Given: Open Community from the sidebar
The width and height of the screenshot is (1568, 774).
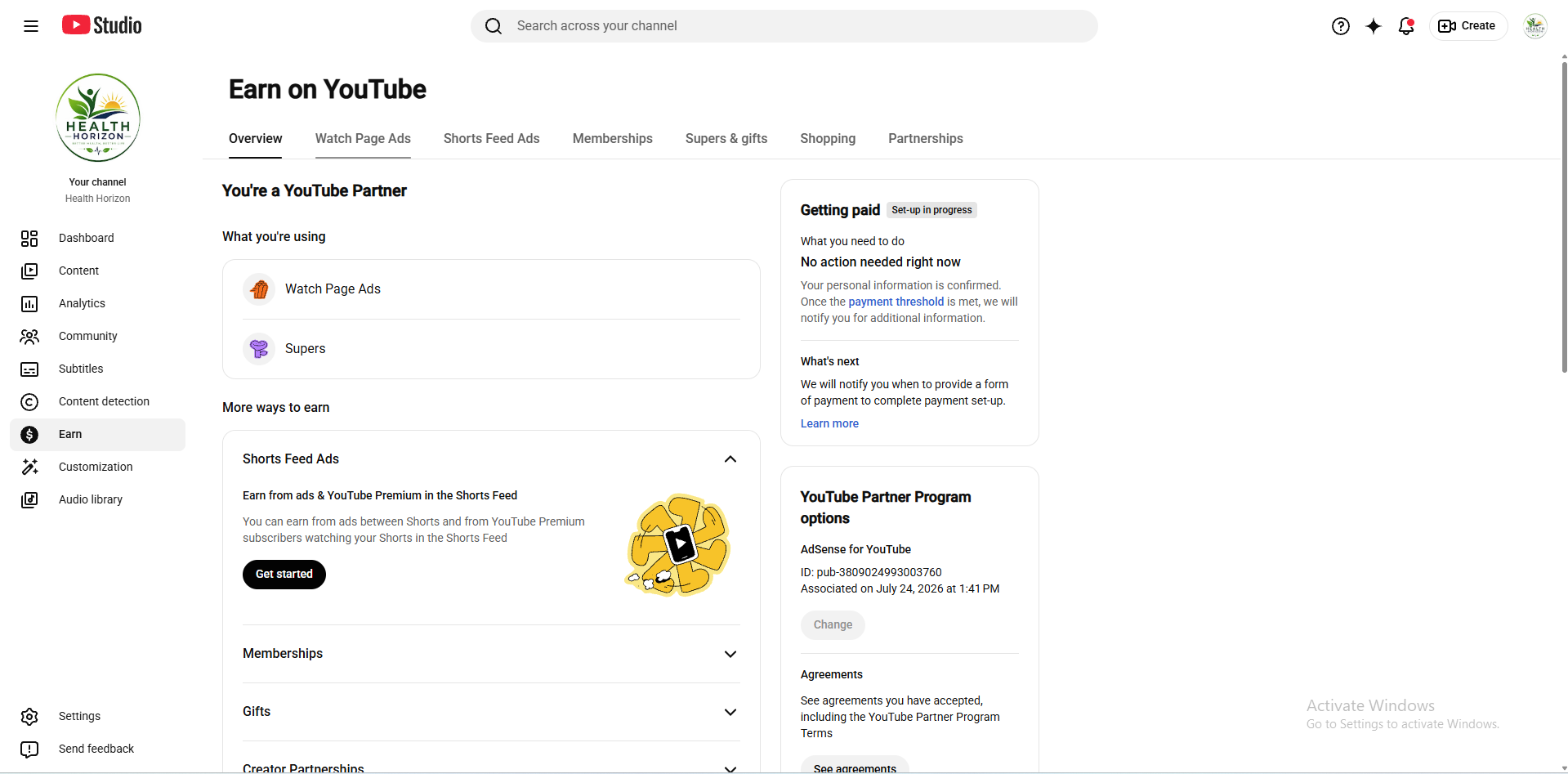Looking at the screenshot, I should click(x=98, y=336).
